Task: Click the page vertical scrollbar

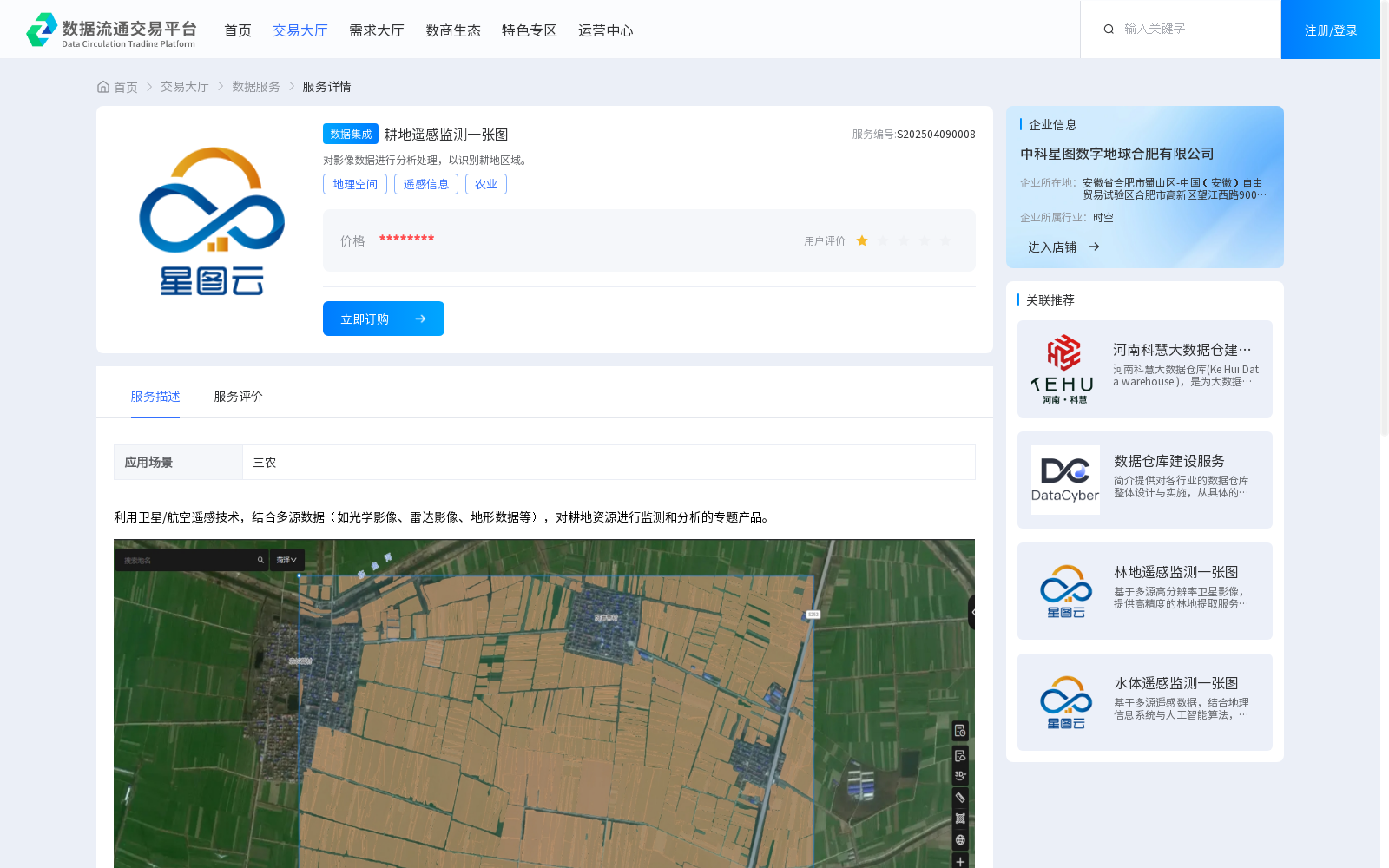Action: tap(1385, 217)
